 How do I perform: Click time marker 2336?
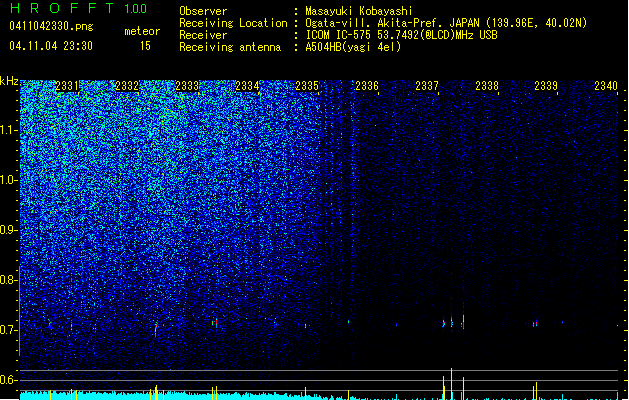click(367, 86)
